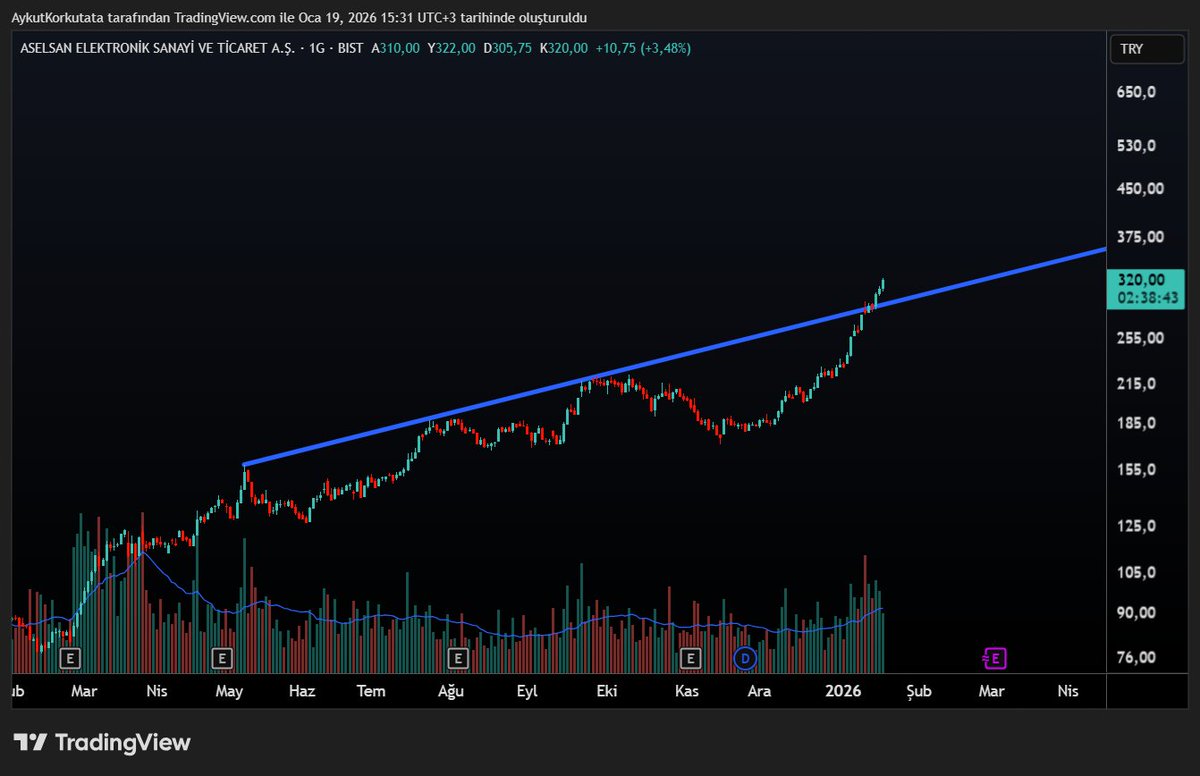
Task: Click the 185,0 price axis label
Action: point(1137,423)
